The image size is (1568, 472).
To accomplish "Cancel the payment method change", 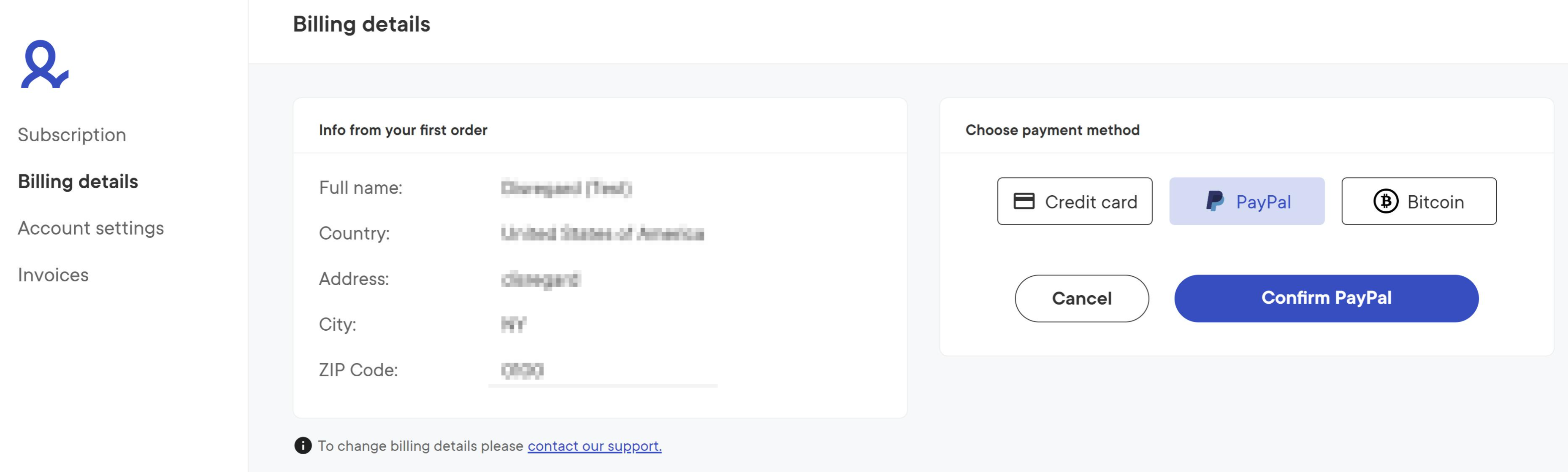I will 1082,299.
